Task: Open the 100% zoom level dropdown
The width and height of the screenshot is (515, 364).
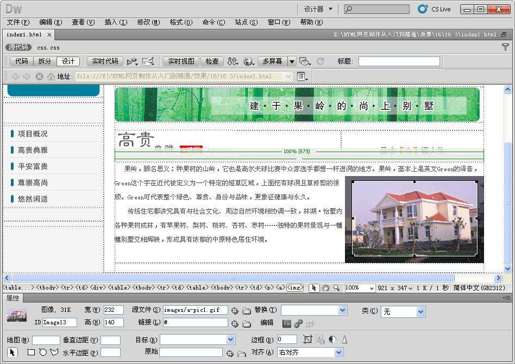Action: coord(372,288)
